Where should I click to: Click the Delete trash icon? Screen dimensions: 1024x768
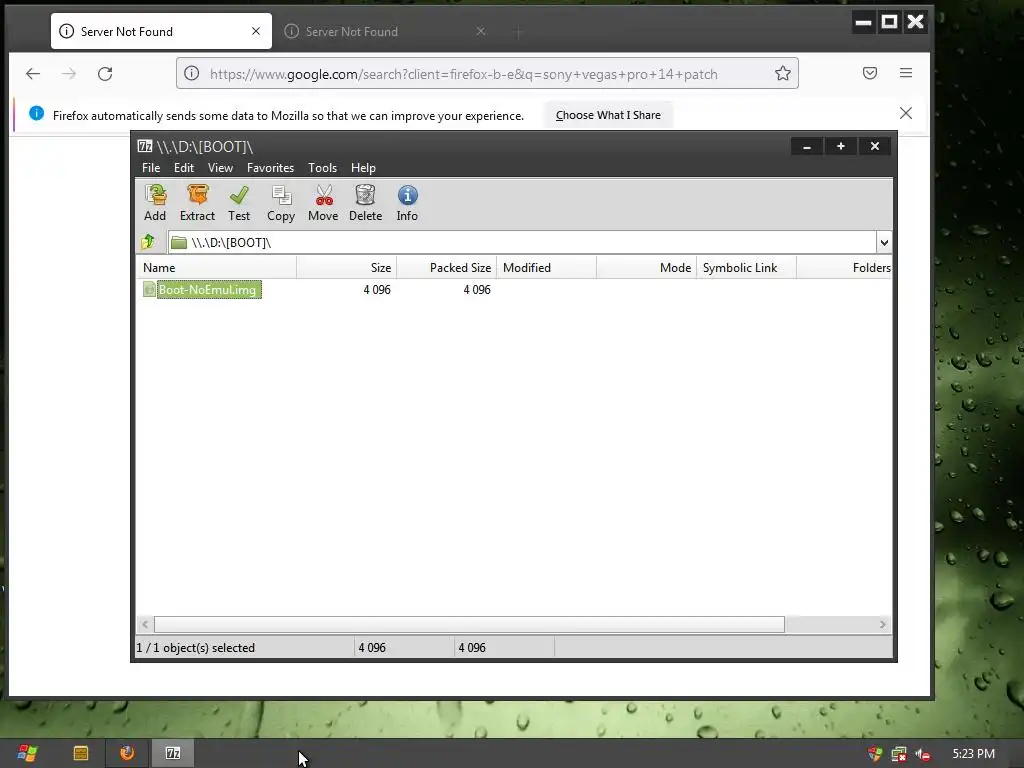pyautogui.click(x=365, y=203)
